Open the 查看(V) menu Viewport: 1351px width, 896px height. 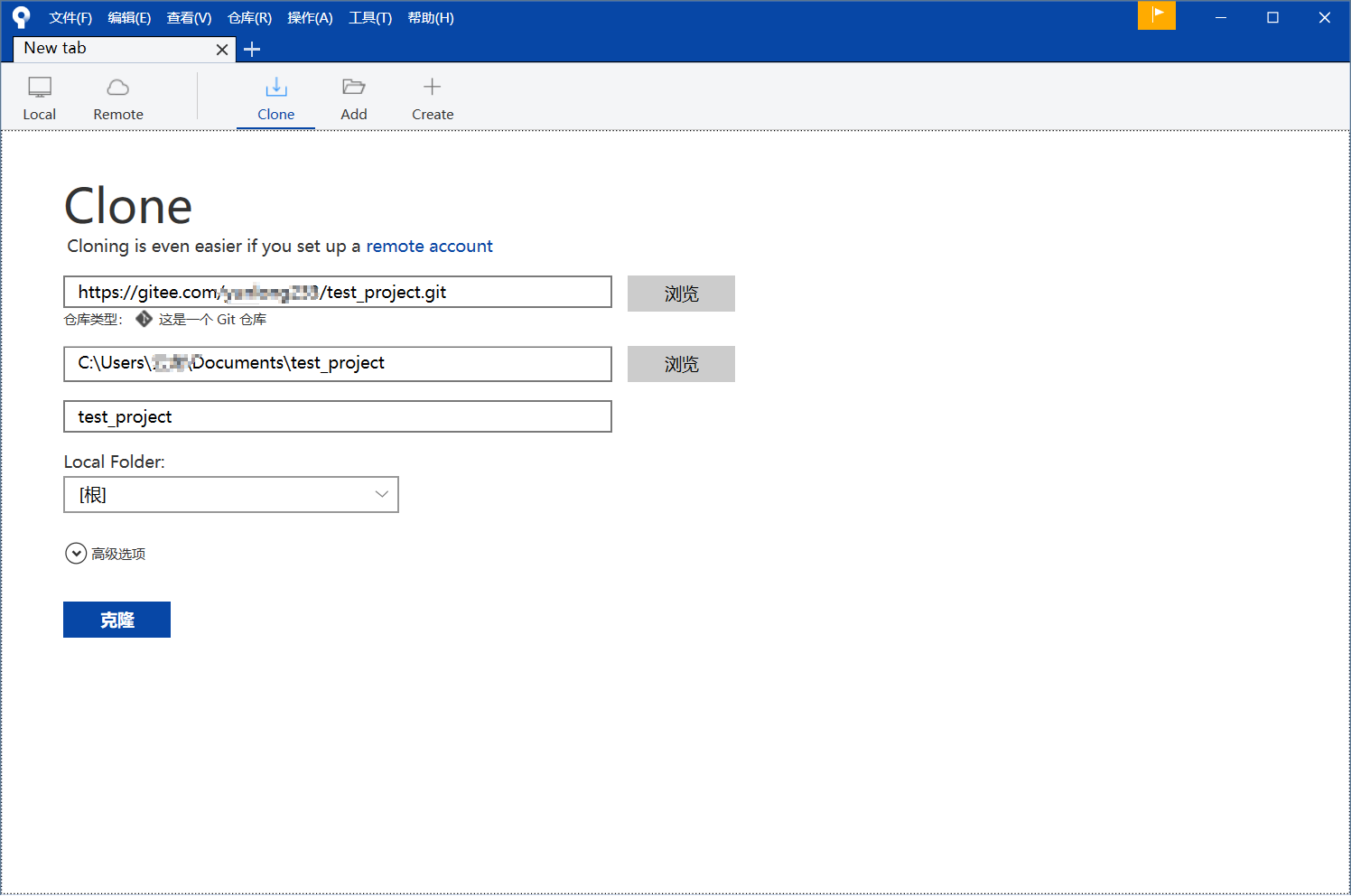pos(189,18)
